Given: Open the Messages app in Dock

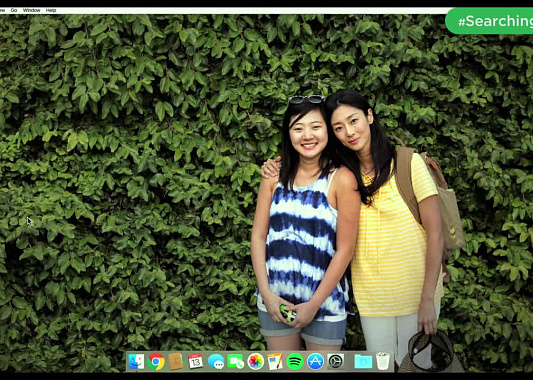Looking at the screenshot, I should [216, 362].
